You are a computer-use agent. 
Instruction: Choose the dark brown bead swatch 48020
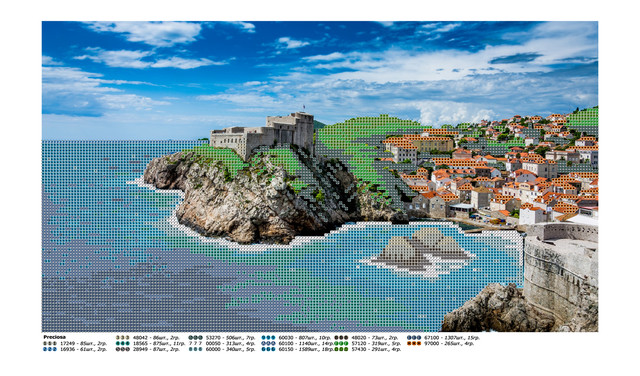coord(341,338)
